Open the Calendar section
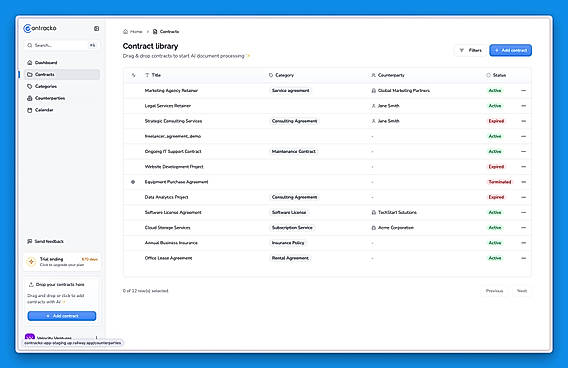 coord(62,110)
